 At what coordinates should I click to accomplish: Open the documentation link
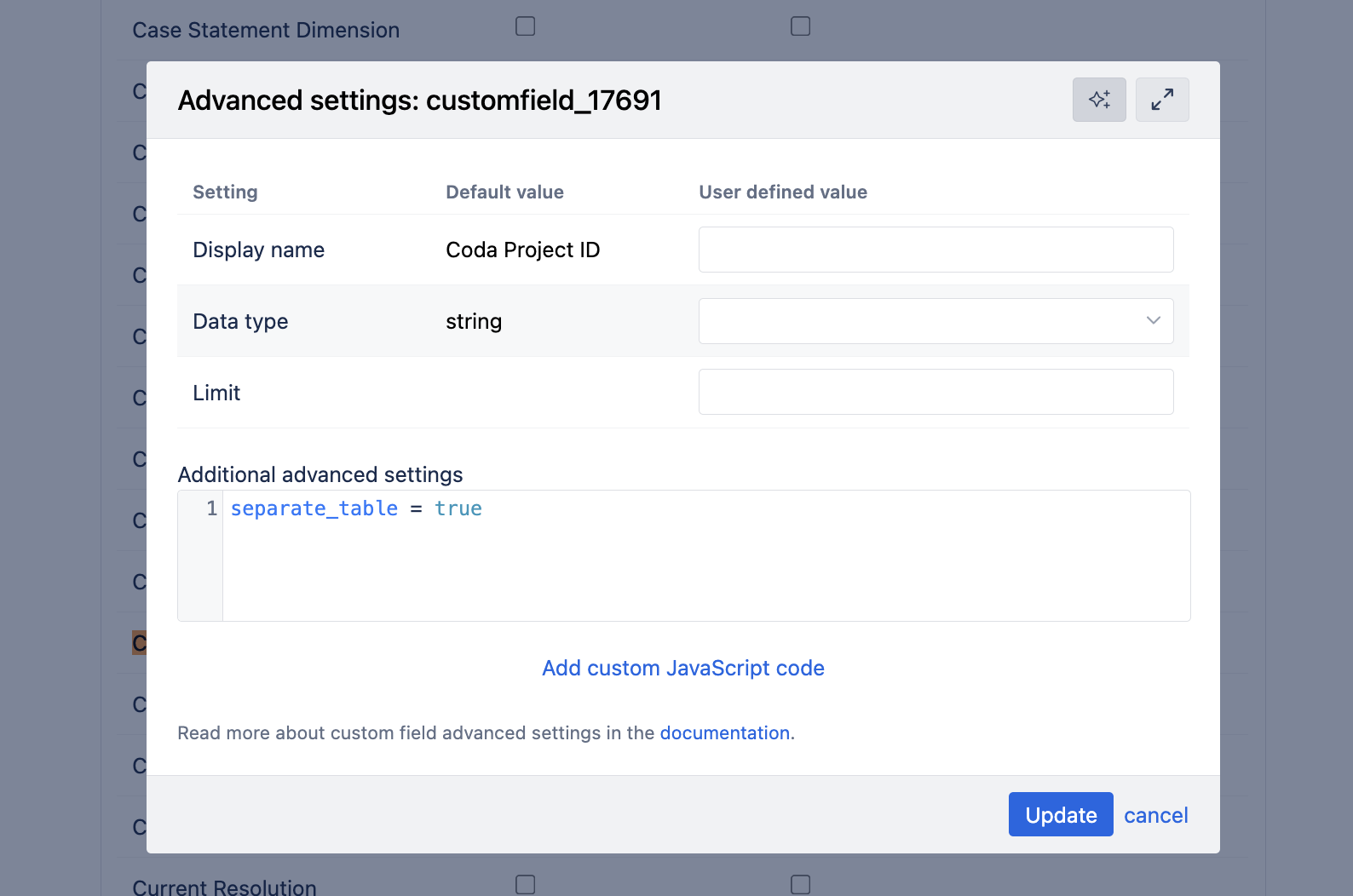pyautogui.click(x=724, y=732)
